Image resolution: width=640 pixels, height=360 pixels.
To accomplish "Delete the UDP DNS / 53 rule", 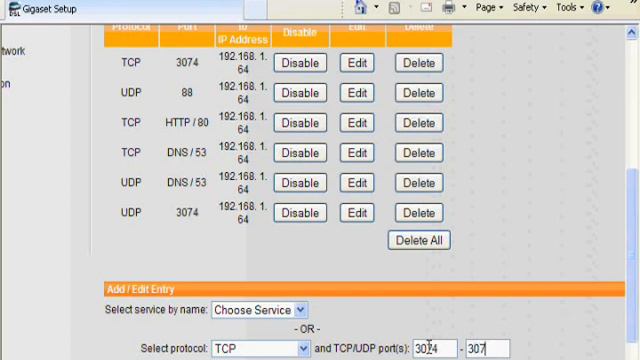I will (419, 183).
